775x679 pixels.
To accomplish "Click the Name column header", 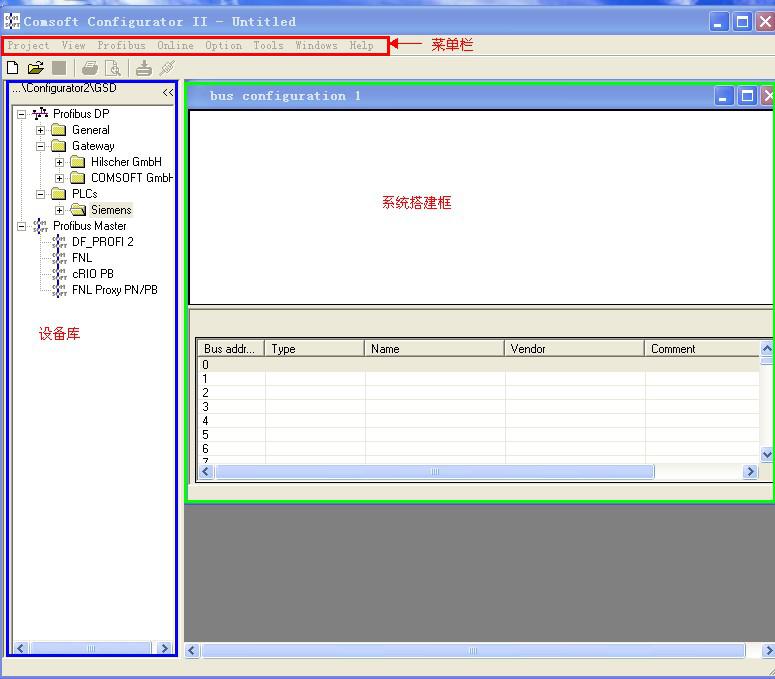I will 434,348.
